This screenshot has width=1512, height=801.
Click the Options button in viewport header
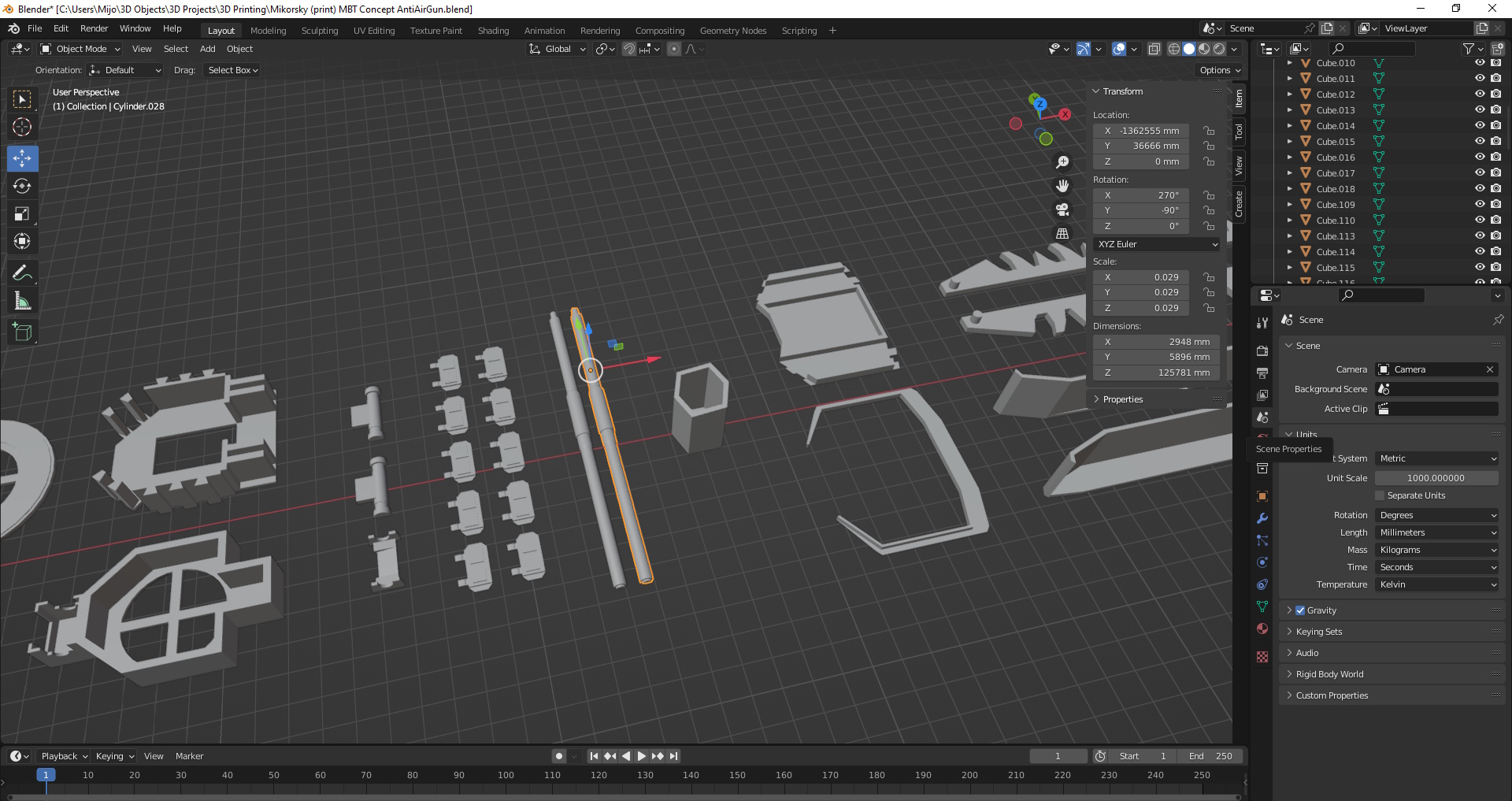pyautogui.click(x=1219, y=70)
